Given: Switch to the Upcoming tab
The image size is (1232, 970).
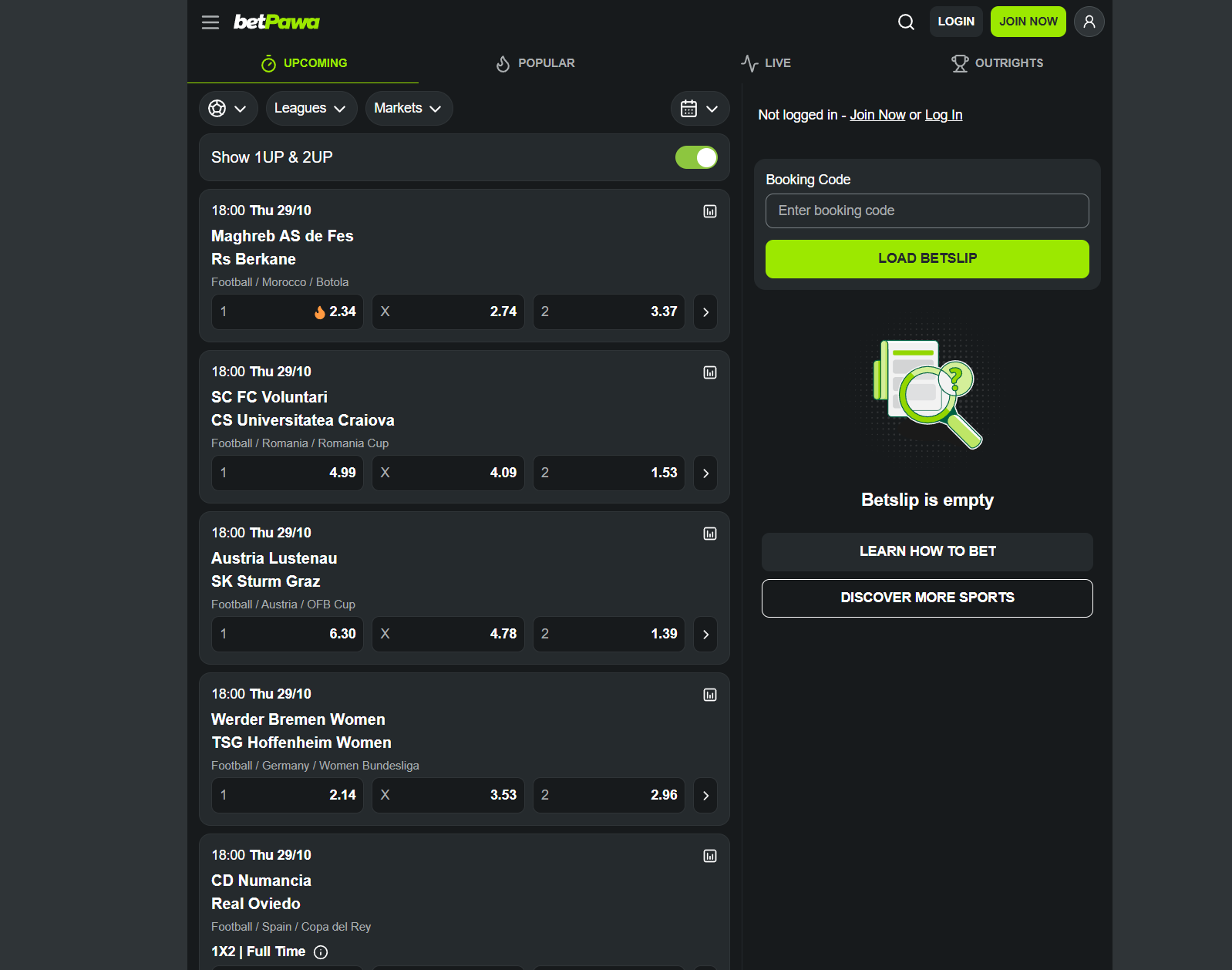Looking at the screenshot, I should pyautogui.click(x=303, y=63).
